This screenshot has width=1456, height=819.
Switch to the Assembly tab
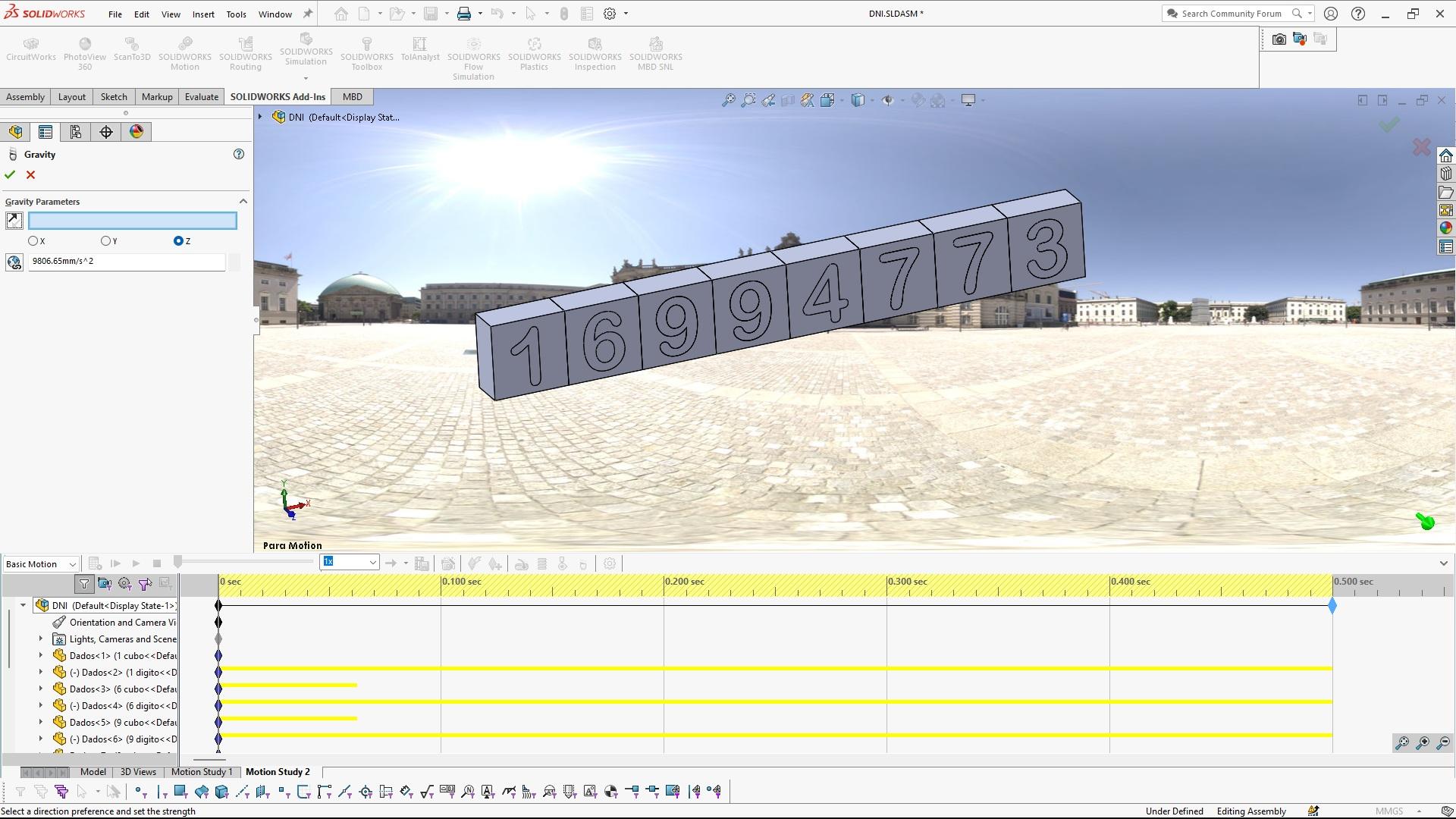(26, 97)
